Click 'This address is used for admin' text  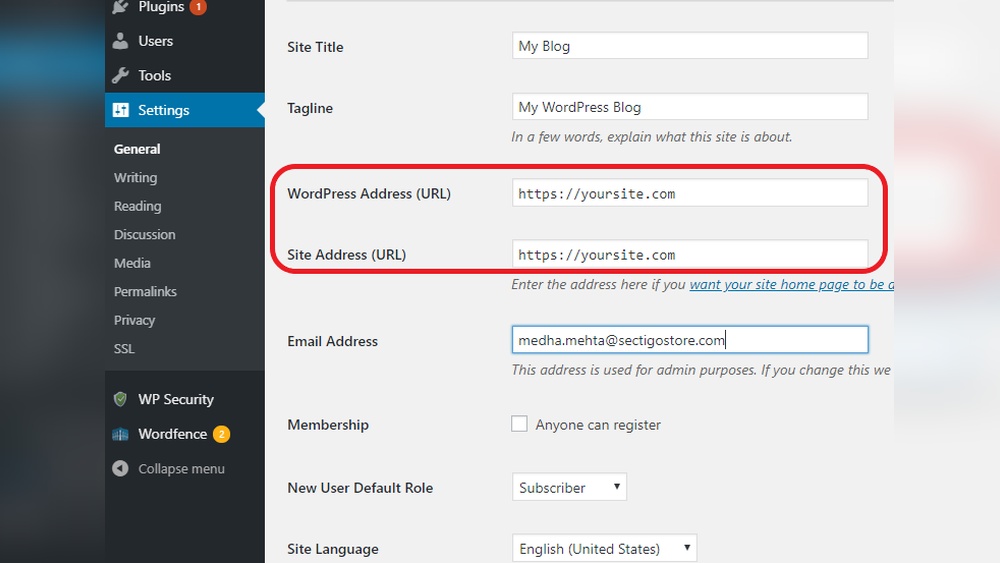pos(701,370)
